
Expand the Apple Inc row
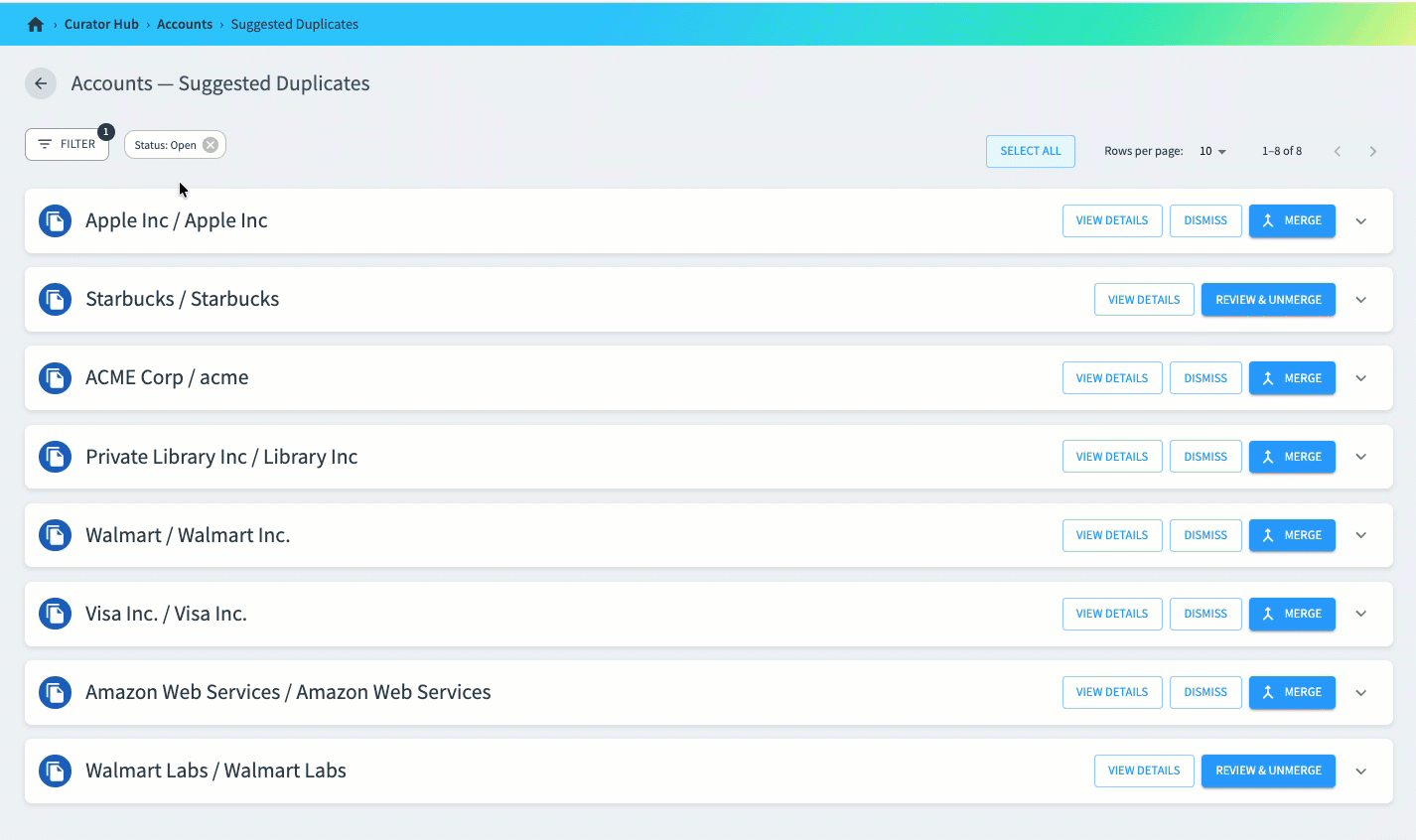[x=1361, y=220]
